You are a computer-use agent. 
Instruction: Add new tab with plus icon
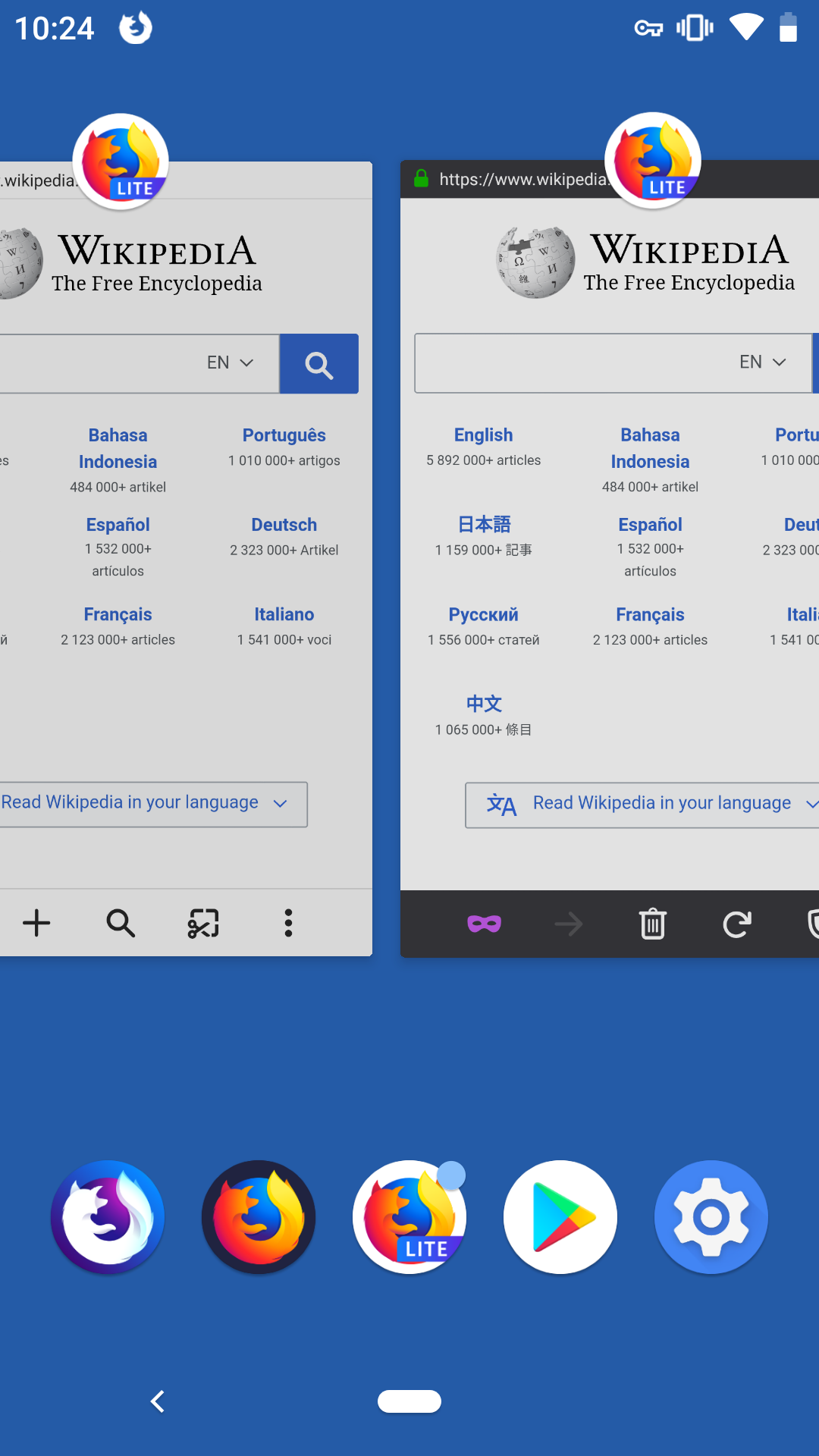tap(36, 923)
